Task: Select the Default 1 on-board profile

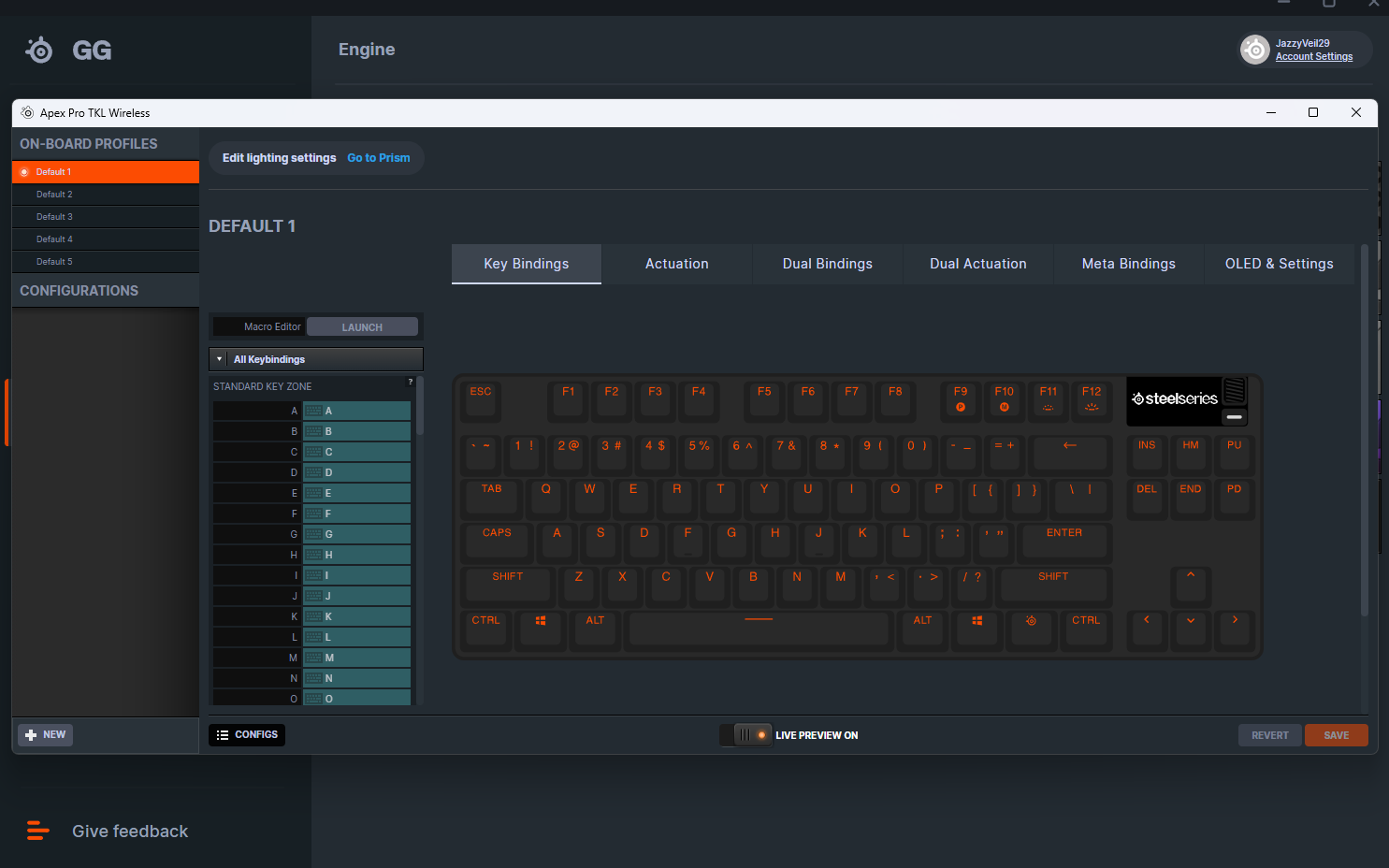Action: (106, 172)
